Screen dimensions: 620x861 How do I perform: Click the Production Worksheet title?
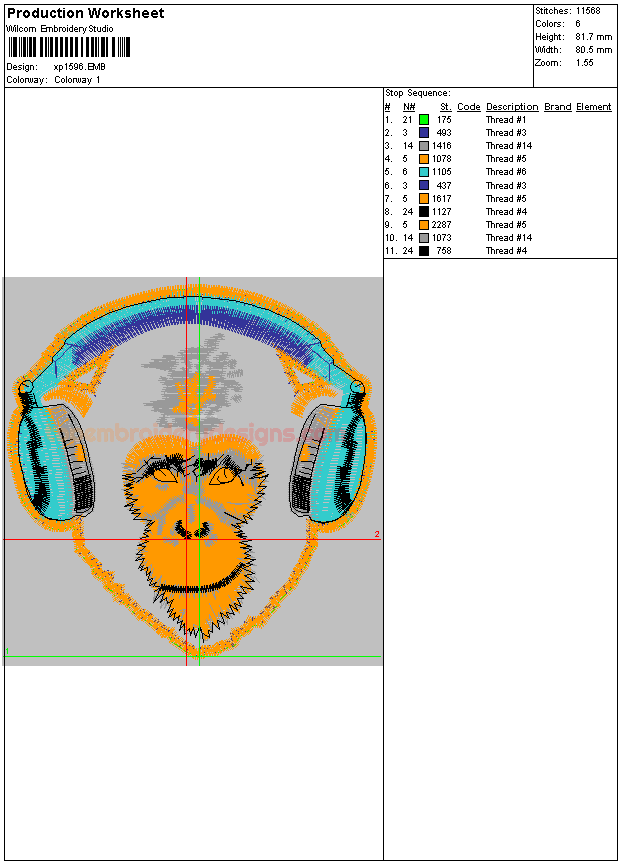[x=86, y=13]
